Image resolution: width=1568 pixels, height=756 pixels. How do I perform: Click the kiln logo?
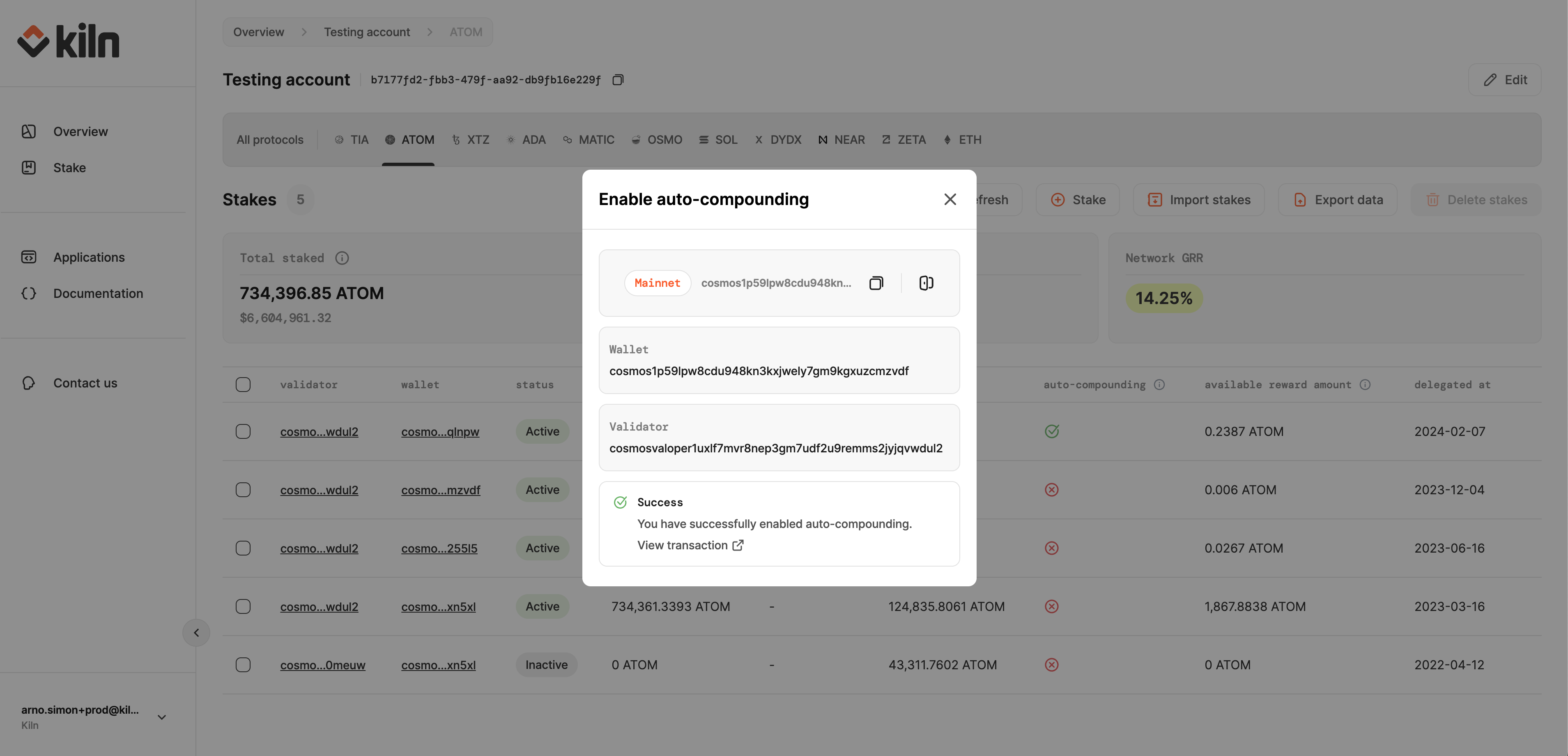coord(68,41)
